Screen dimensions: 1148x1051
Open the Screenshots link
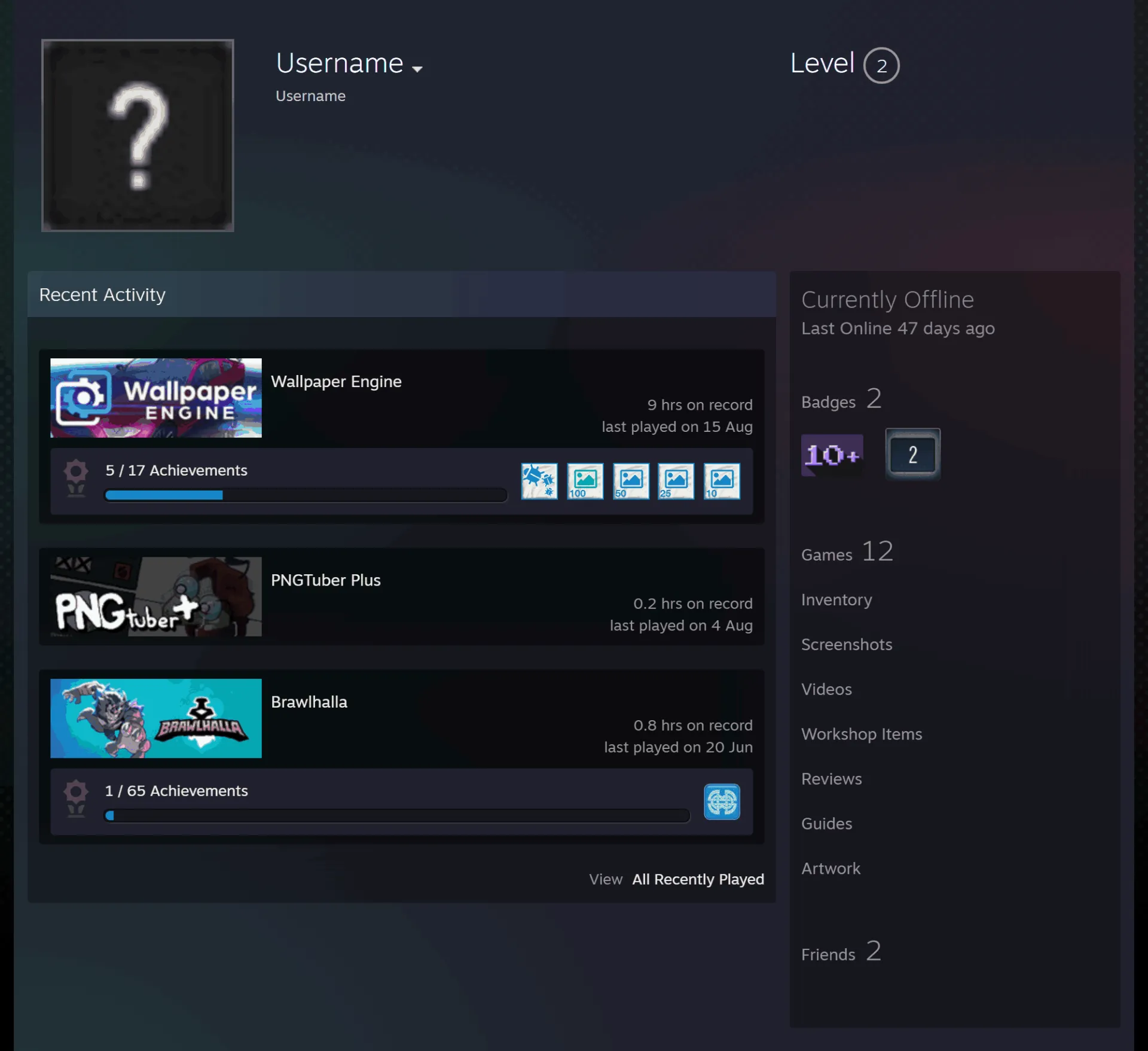847,644
